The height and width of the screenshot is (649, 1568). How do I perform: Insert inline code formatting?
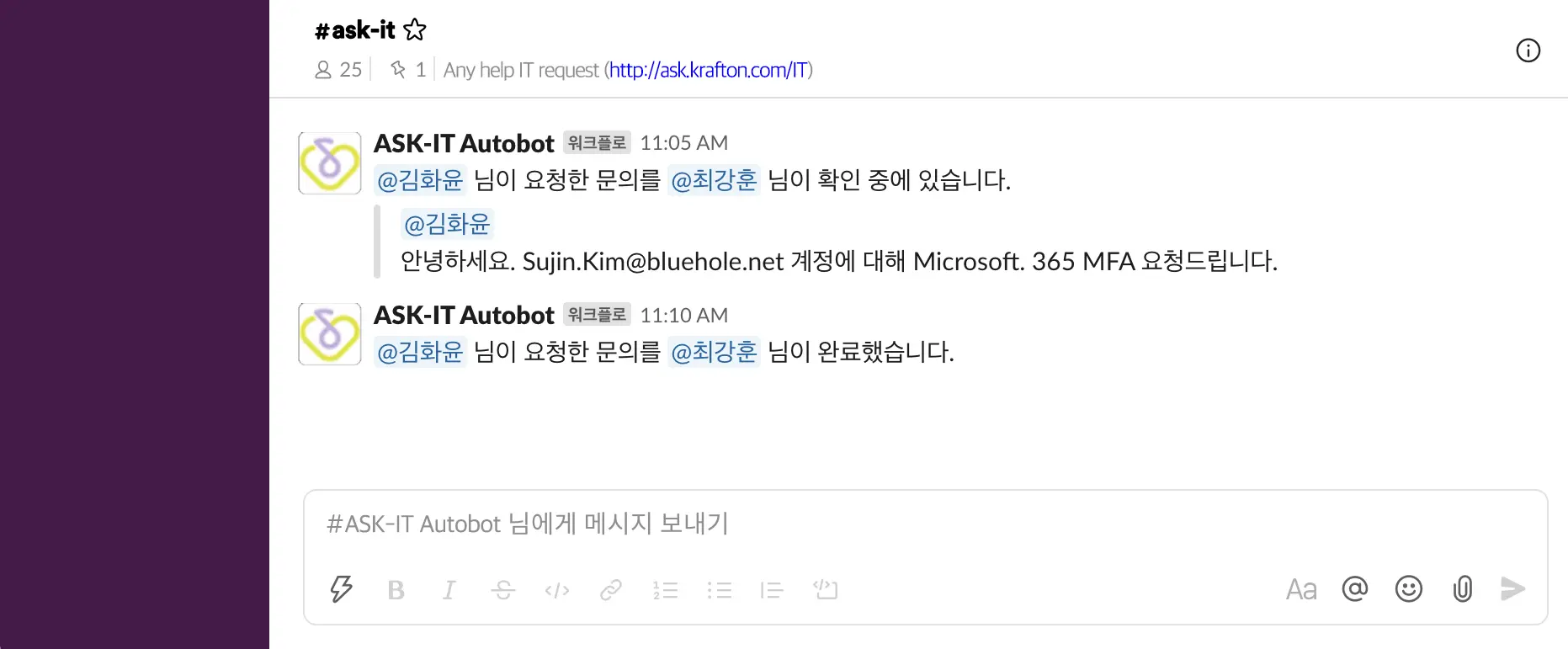557,590
